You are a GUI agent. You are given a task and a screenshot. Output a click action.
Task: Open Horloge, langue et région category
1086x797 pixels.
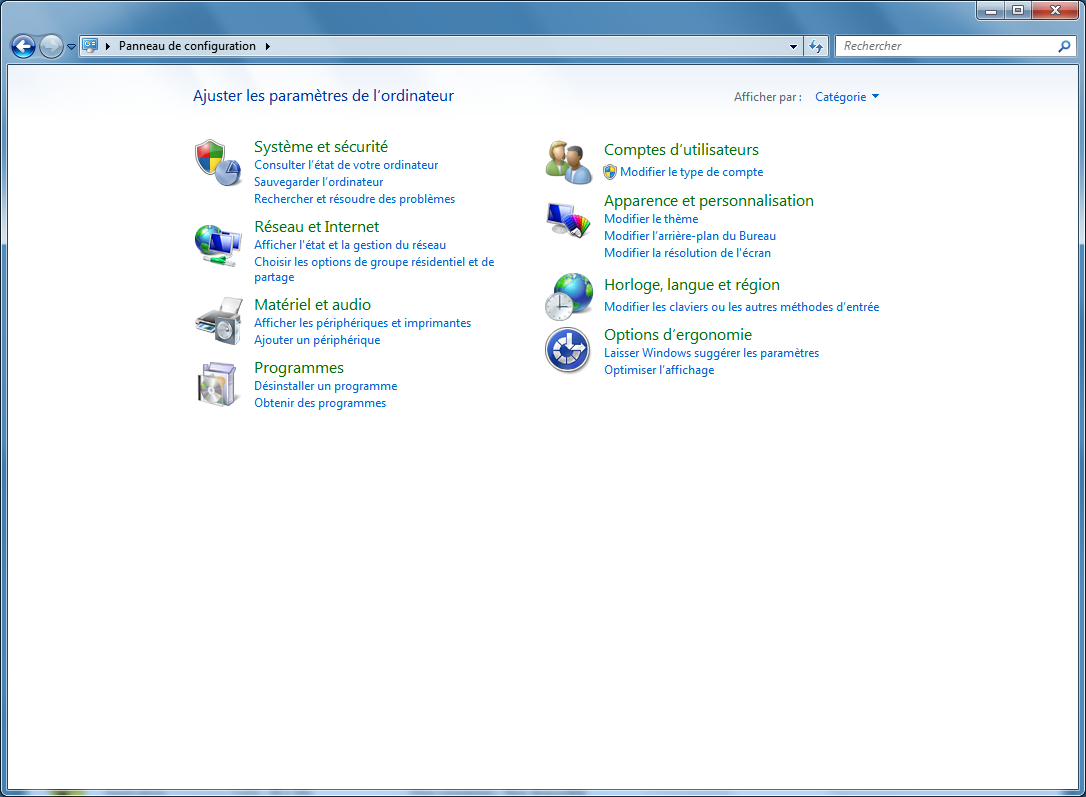692,285
